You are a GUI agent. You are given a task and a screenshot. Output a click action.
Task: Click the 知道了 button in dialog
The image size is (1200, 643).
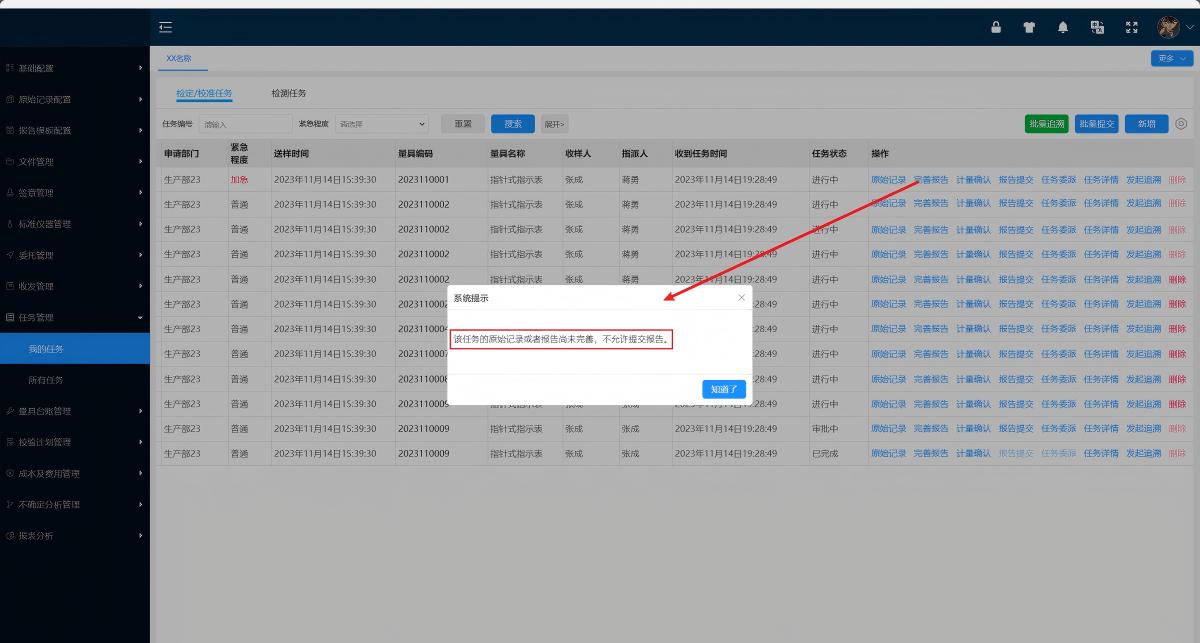tap(724, 389)
